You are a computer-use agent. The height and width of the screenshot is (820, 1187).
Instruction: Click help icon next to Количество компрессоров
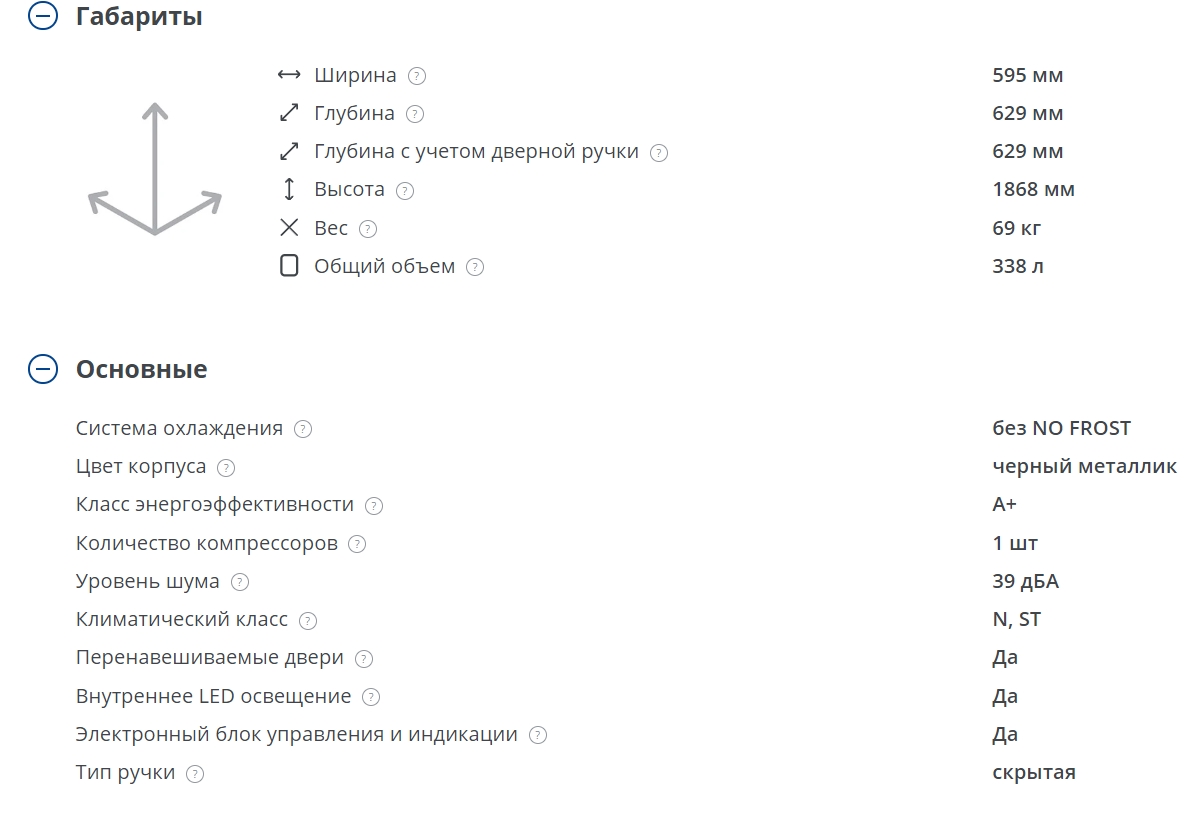357,544
